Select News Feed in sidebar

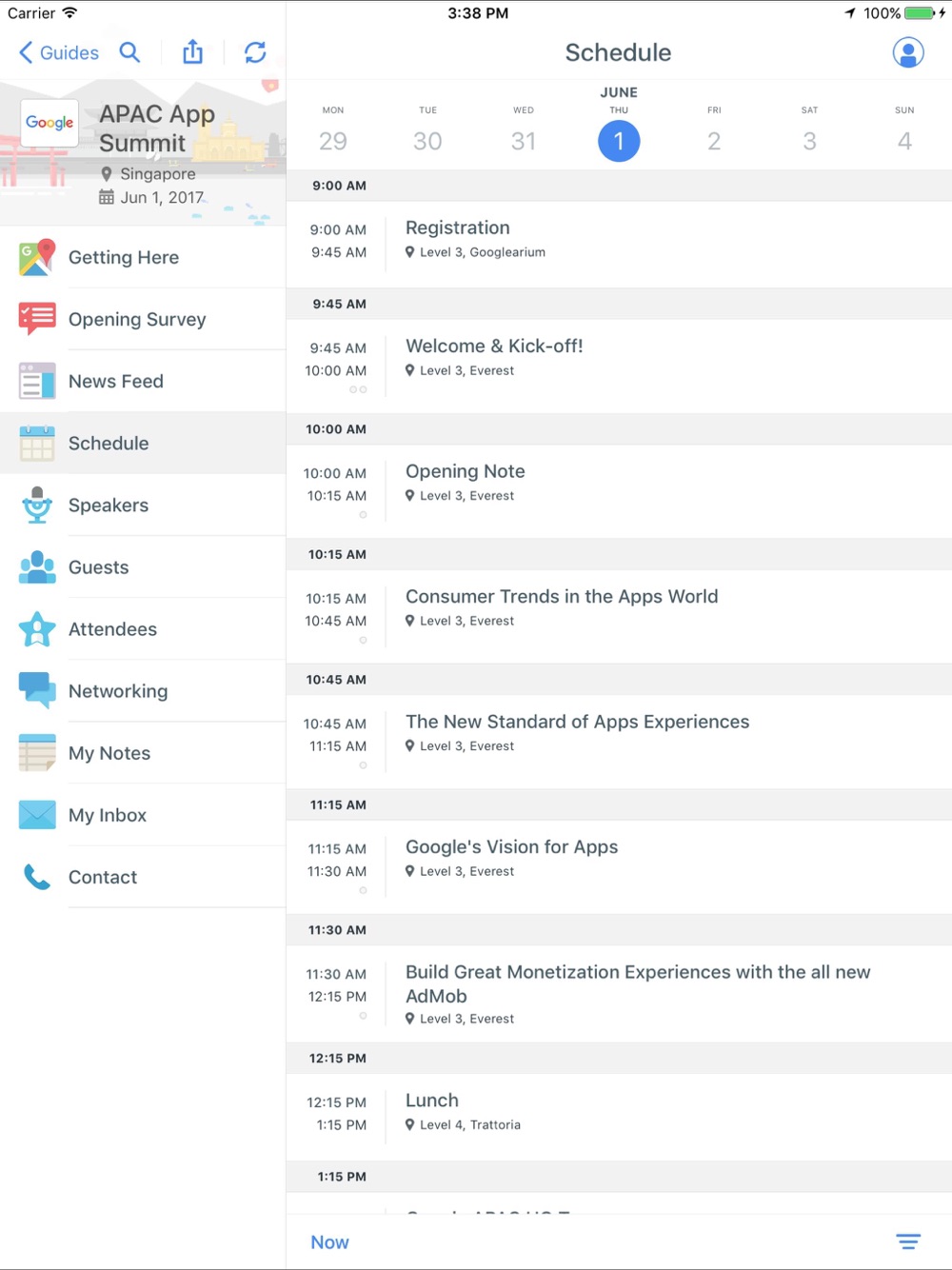(143, 381)
